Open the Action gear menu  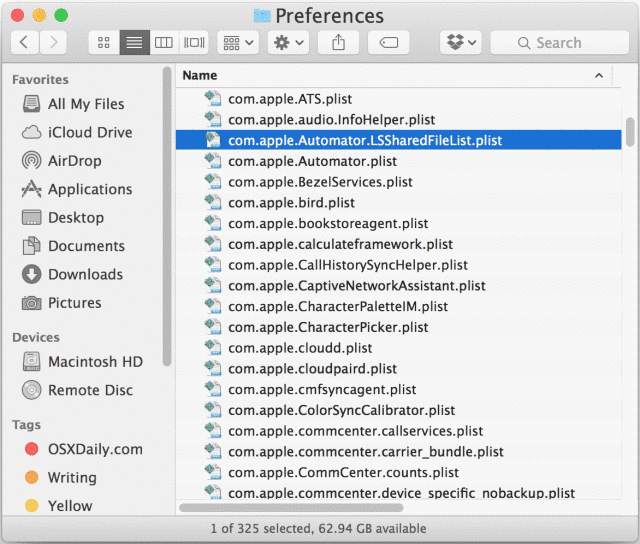[x=288, y=43]
